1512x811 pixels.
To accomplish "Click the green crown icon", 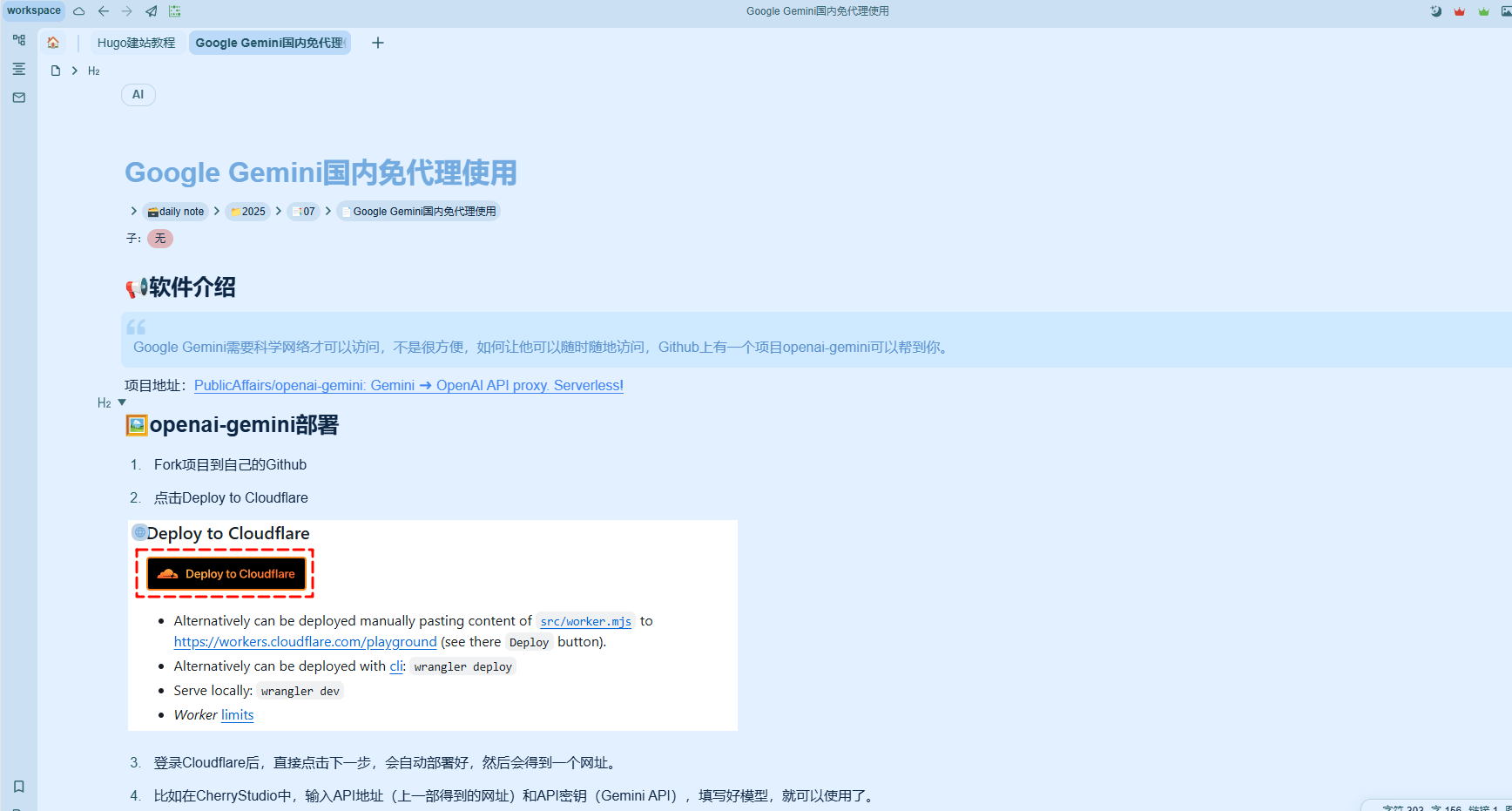I will tap(1484, 11).
